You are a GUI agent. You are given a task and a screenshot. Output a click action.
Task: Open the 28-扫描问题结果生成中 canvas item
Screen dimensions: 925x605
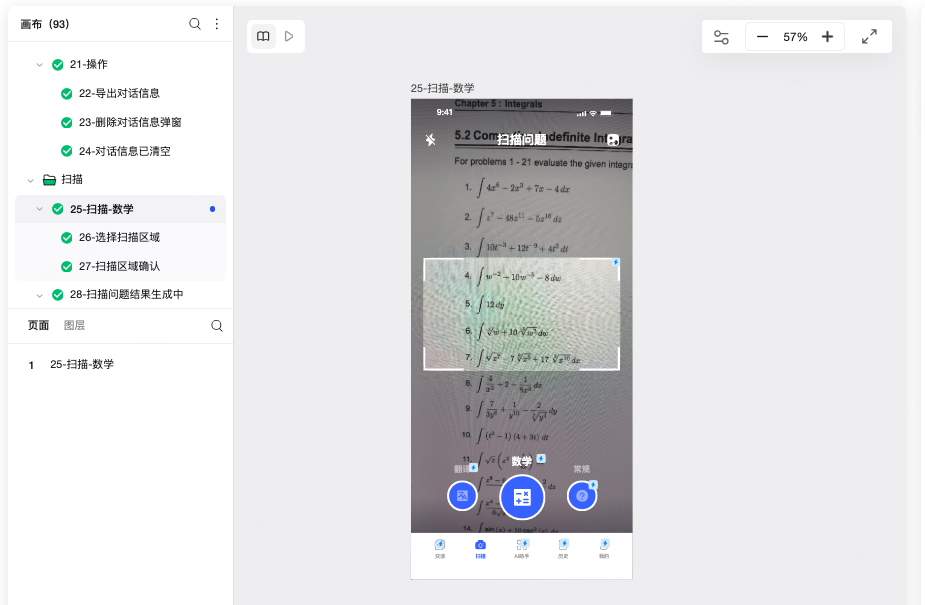(126, 294)
